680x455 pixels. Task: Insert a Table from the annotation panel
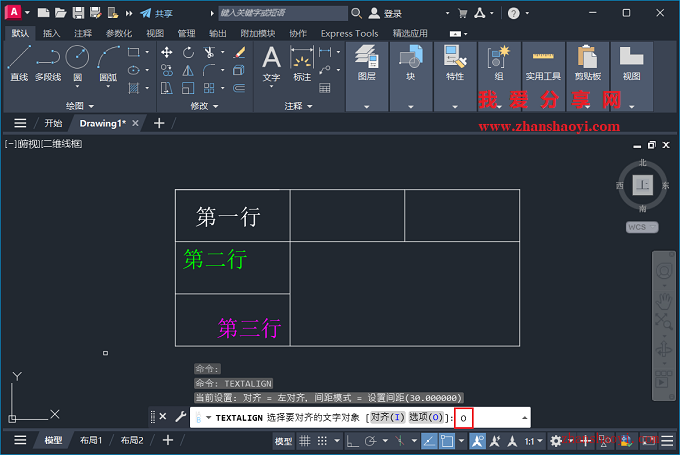[325, 88]
